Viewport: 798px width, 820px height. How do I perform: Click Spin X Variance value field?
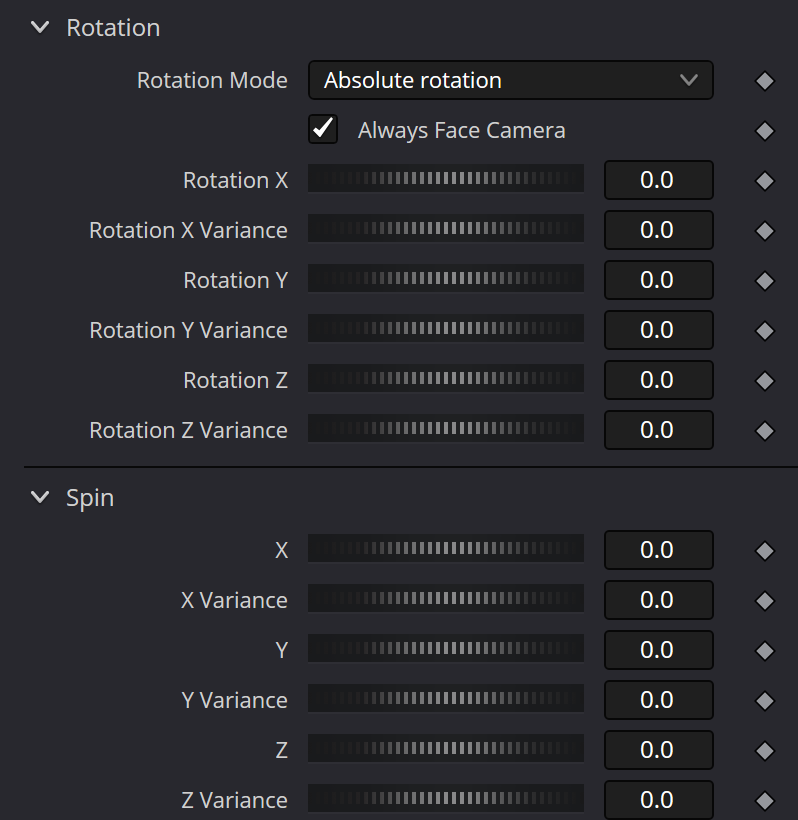659,600
